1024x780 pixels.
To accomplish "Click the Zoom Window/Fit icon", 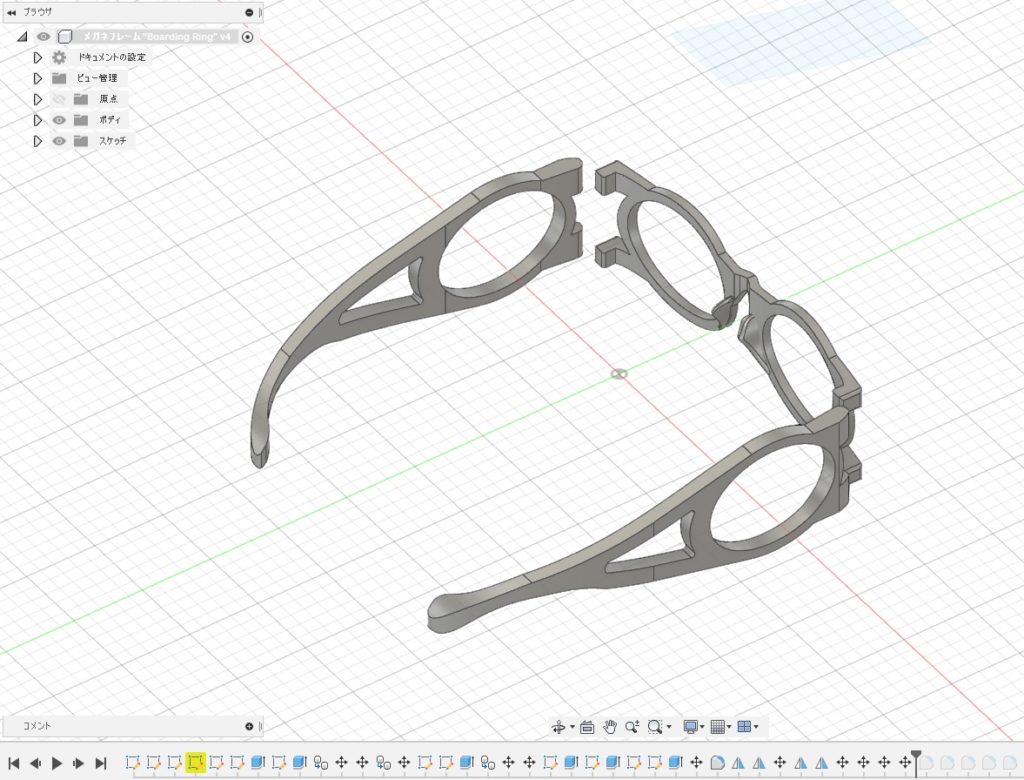I will pos(655,727).
